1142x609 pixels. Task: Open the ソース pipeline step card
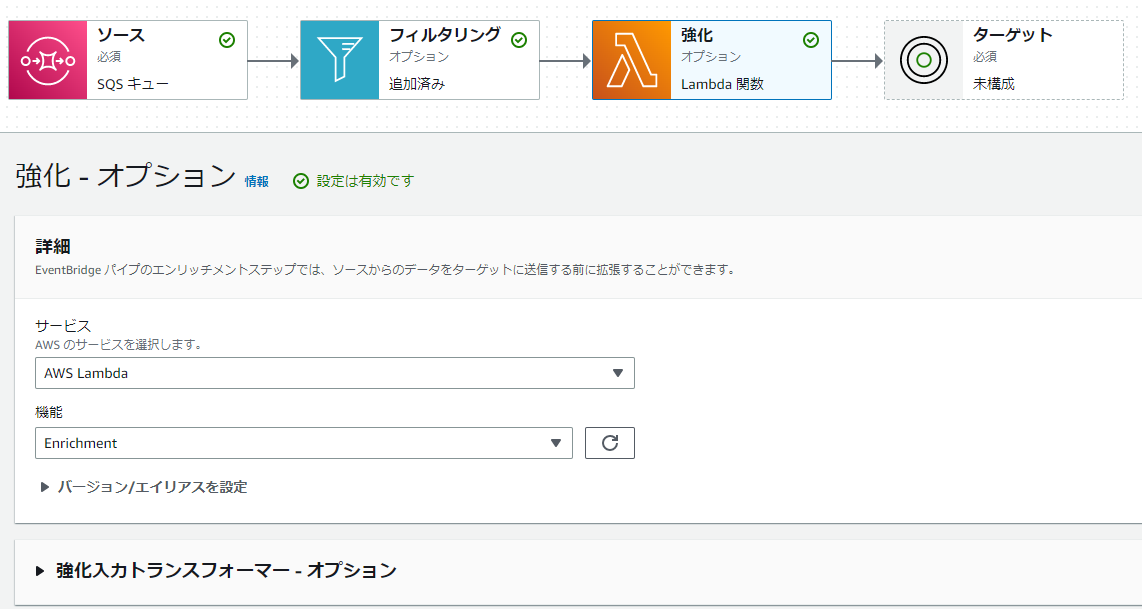point(128,60)
